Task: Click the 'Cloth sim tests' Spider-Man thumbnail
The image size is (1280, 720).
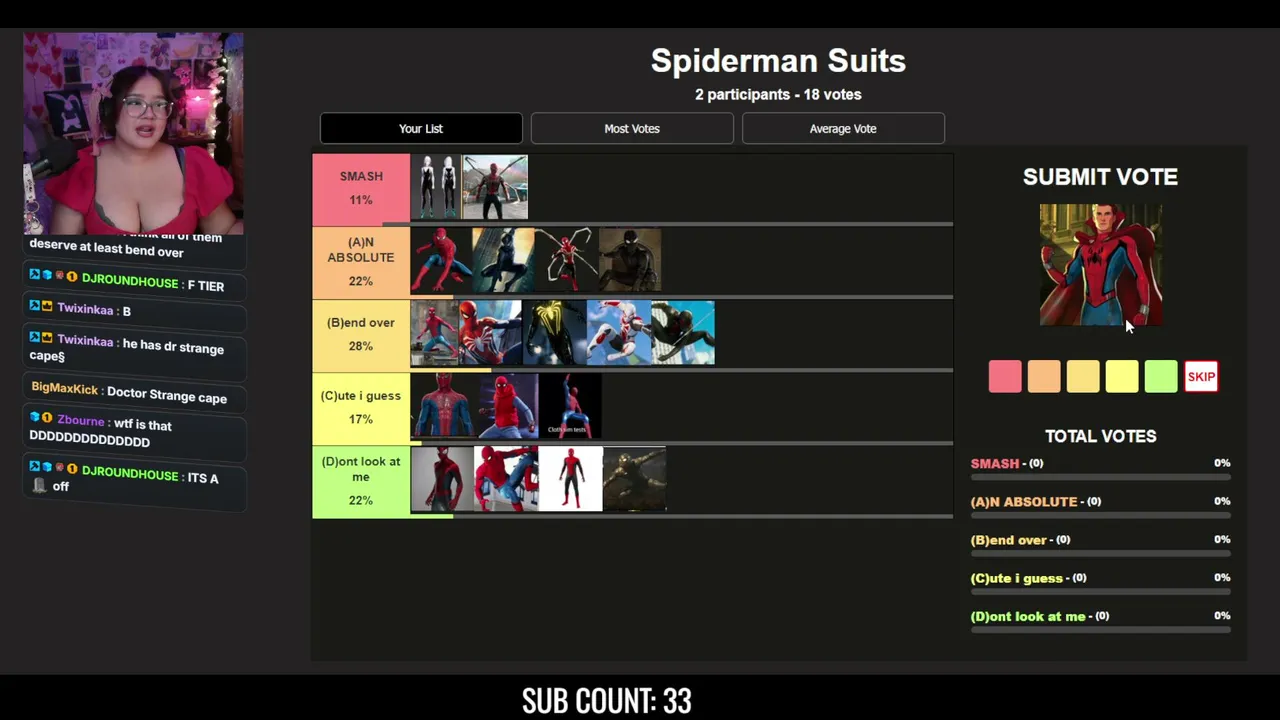Action: click(570, 406)
